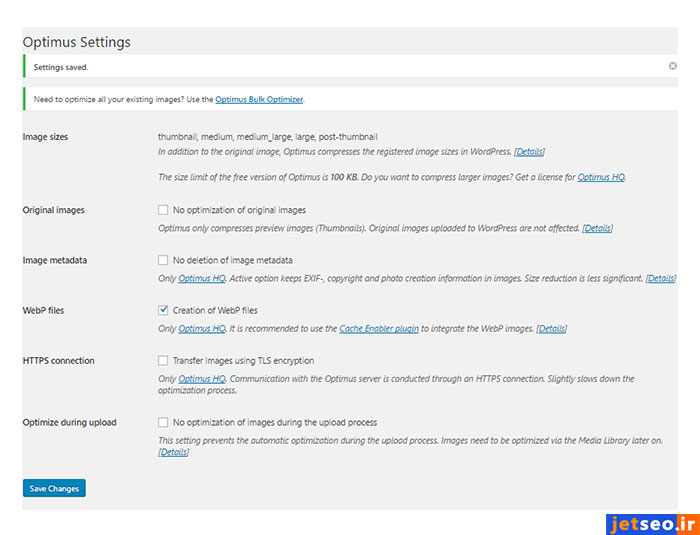Enable 'Transfer images using TLS encryption'
Screen dimensions: 700x535
(x=163, y=360)
